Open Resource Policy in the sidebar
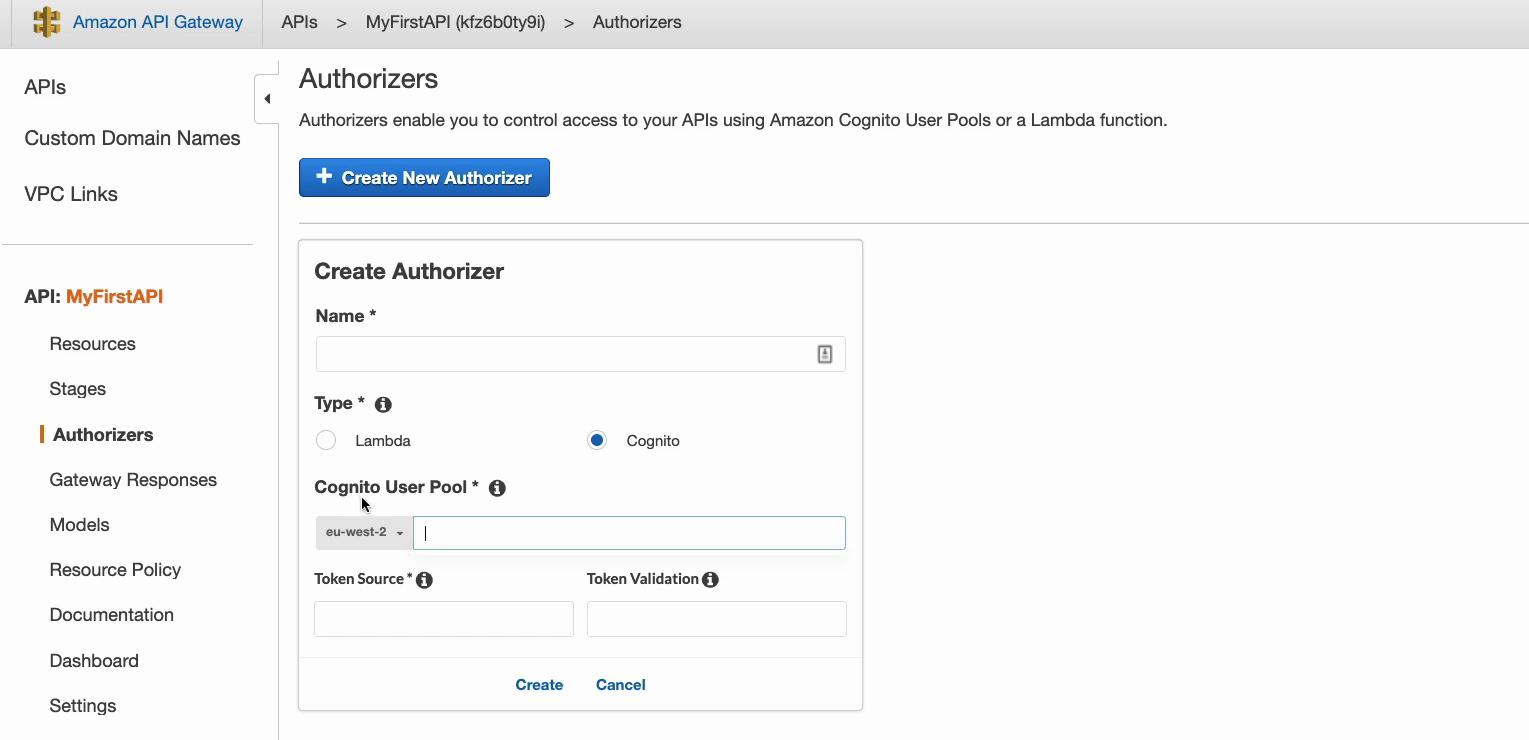Viewport: 1529px width, 740px height. (115, 570)
